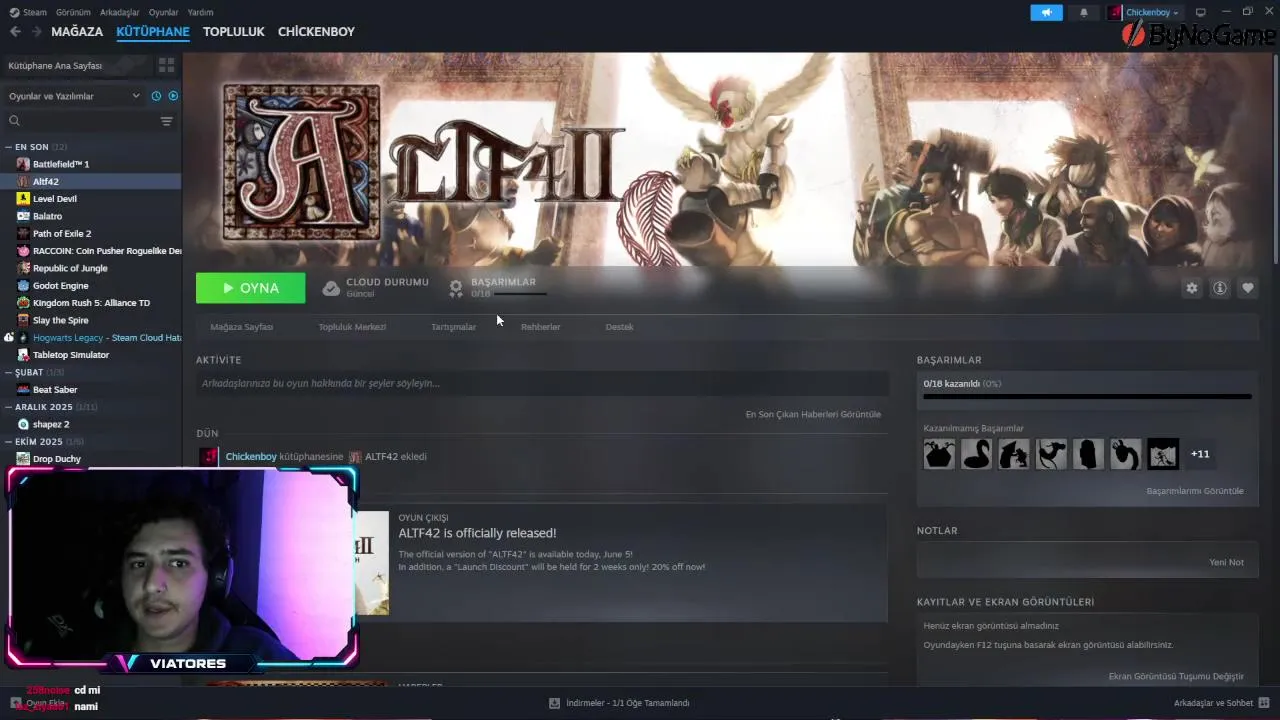This screenshot has width=1280, height=720.
Task: Click the Cloud Durumu status icon
Action: pyautogui.click(x=331, y=288)
